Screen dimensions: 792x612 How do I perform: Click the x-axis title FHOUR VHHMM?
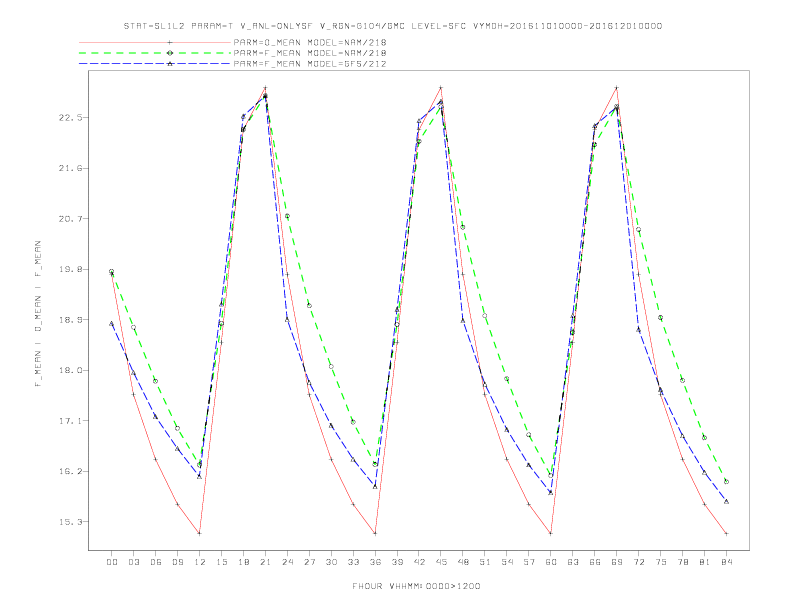416,586
